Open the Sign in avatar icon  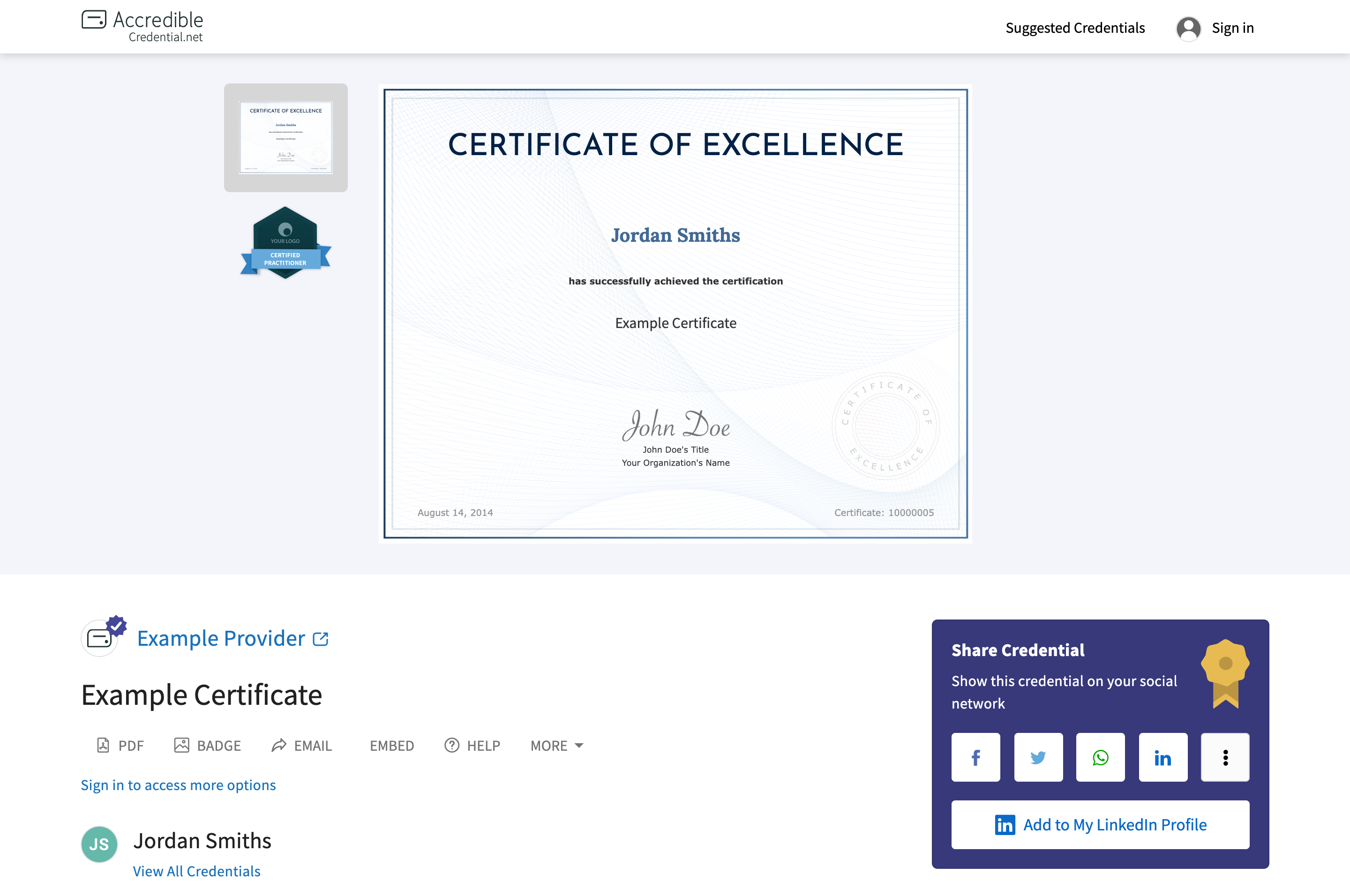point(1189,28)
